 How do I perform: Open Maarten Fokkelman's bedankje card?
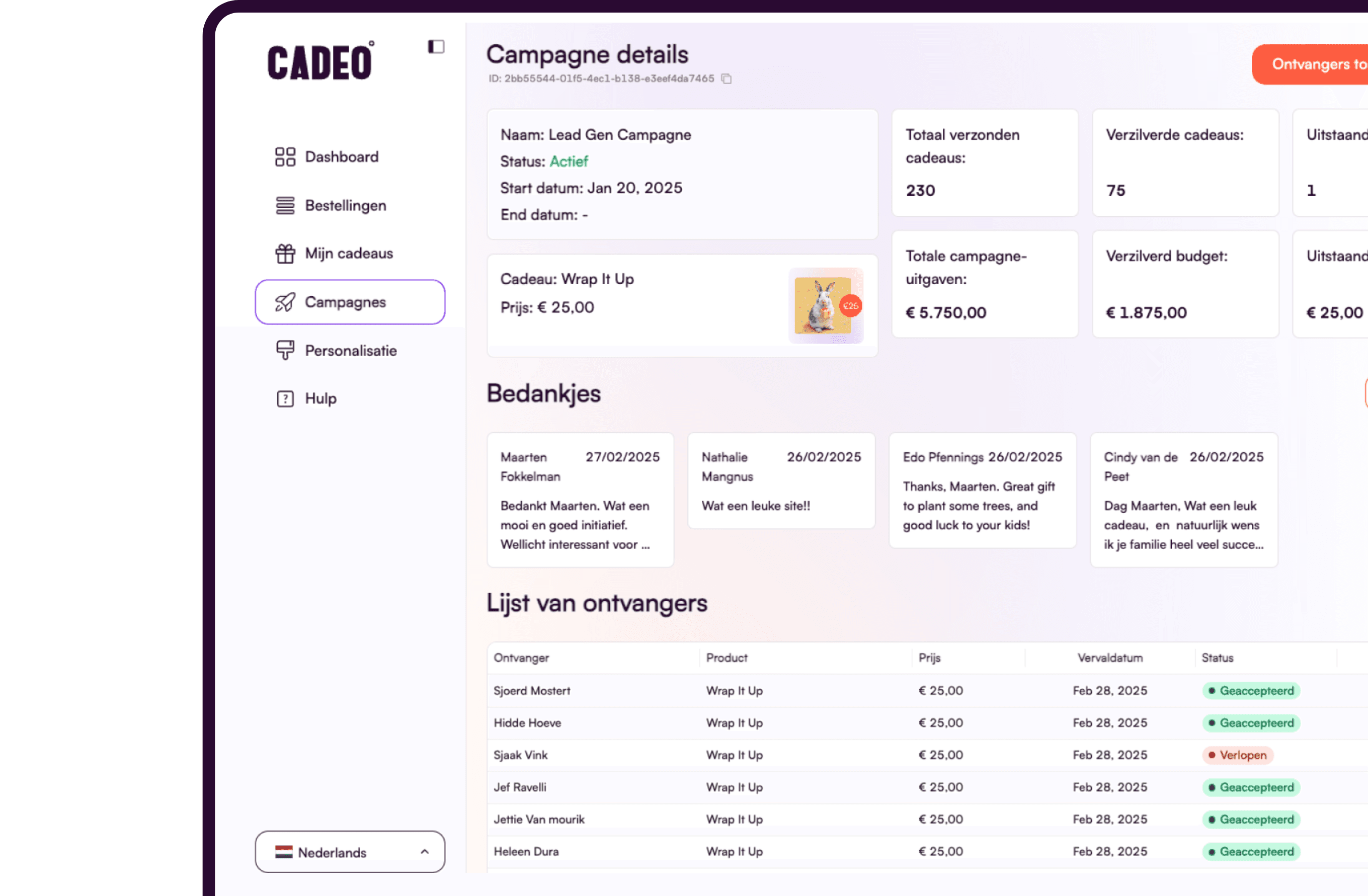[x=580, y=499]
